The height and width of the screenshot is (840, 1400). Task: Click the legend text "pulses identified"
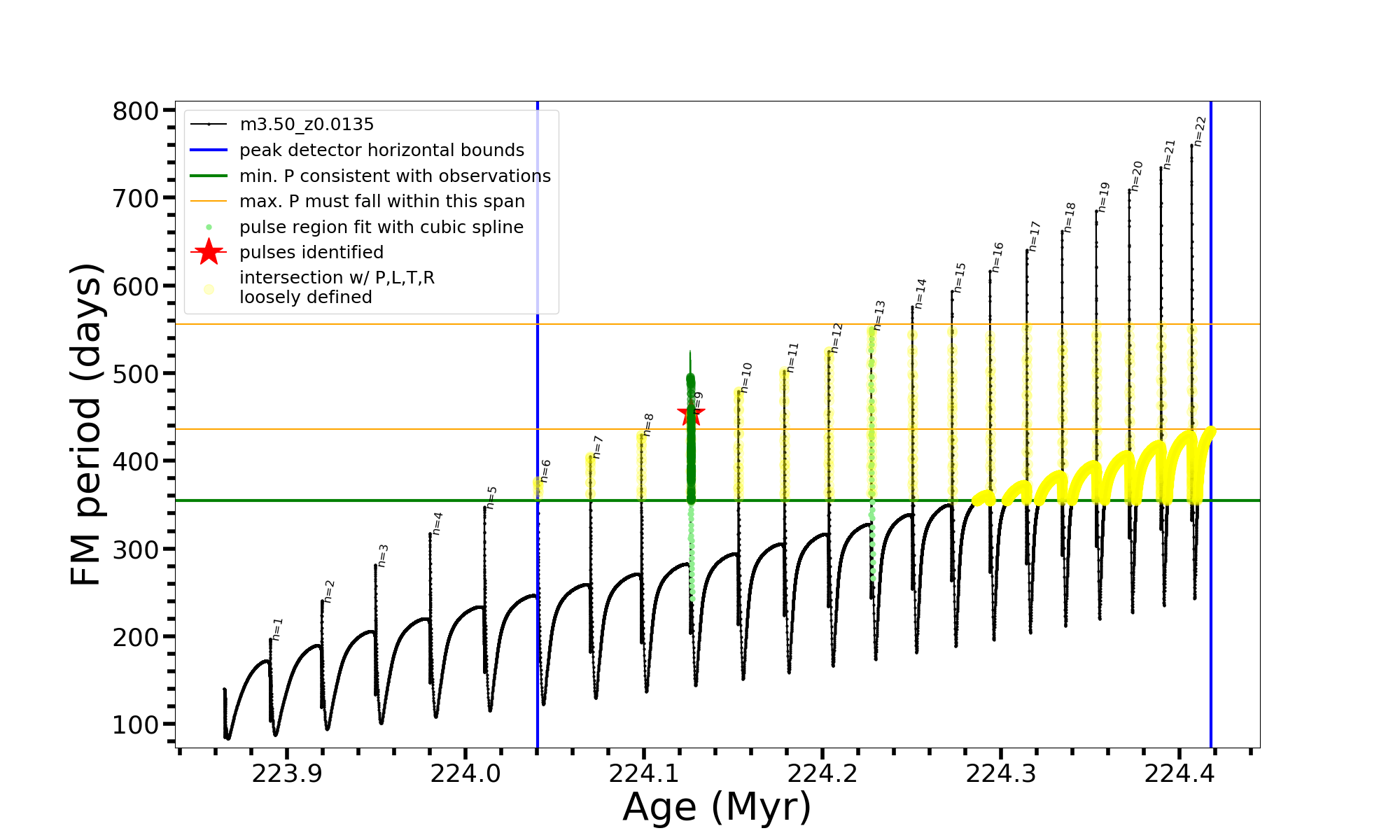tap(311, 252)
